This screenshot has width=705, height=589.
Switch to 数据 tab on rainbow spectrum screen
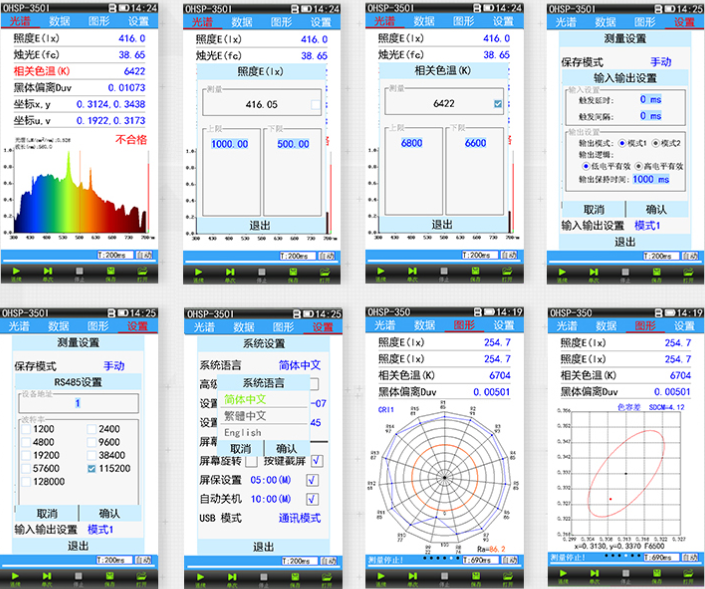pos(59,21)
